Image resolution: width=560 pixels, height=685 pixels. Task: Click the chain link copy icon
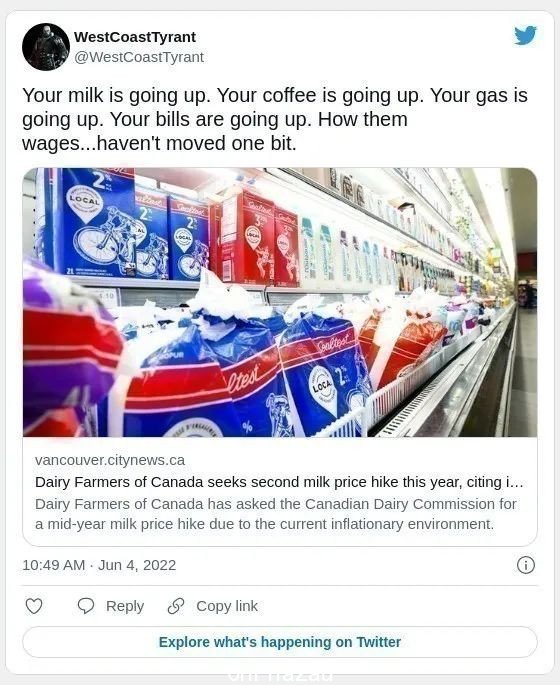176,606
